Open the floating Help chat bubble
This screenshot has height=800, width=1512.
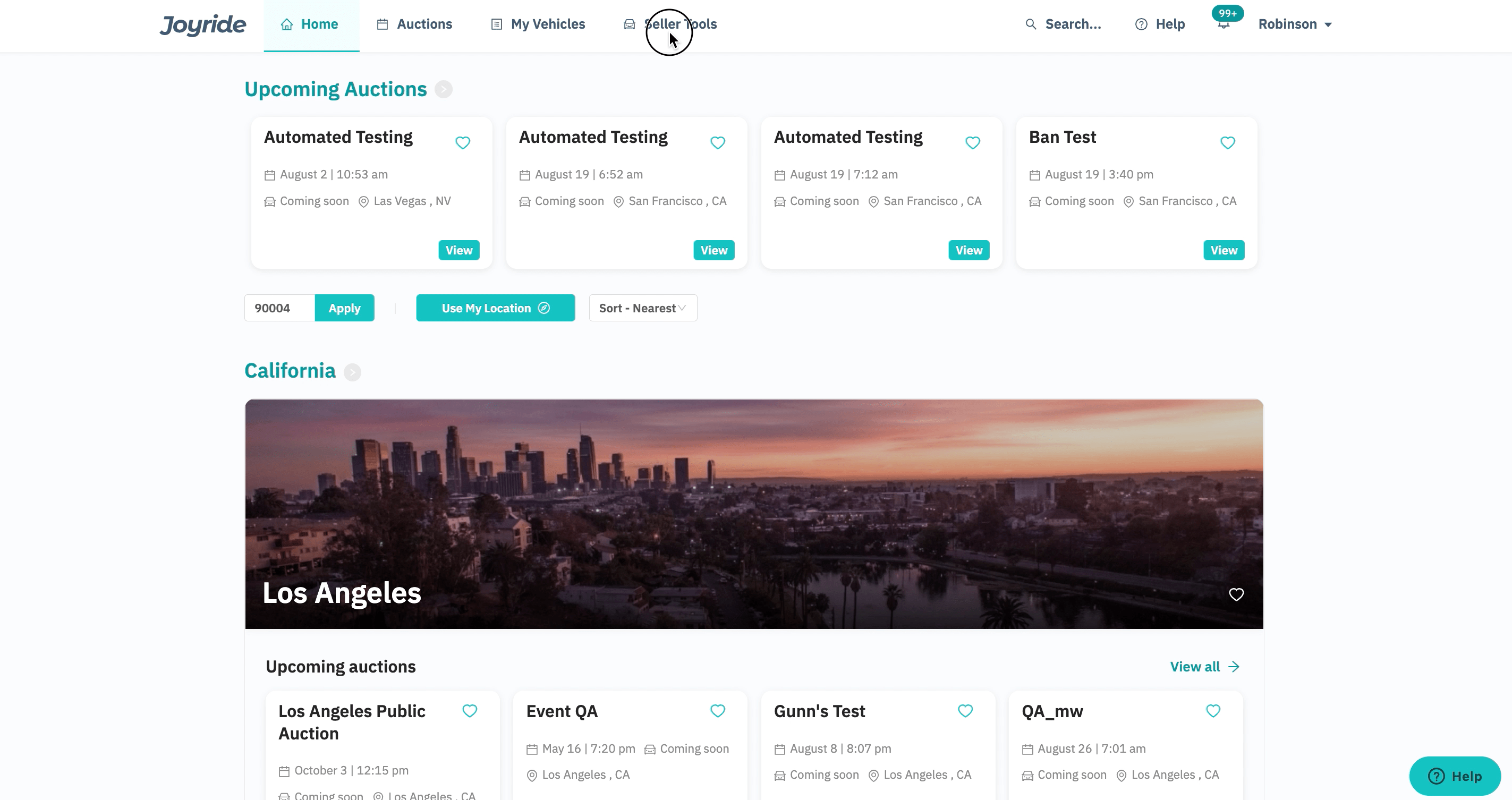pyautogui.click(x=1455, y=776)
